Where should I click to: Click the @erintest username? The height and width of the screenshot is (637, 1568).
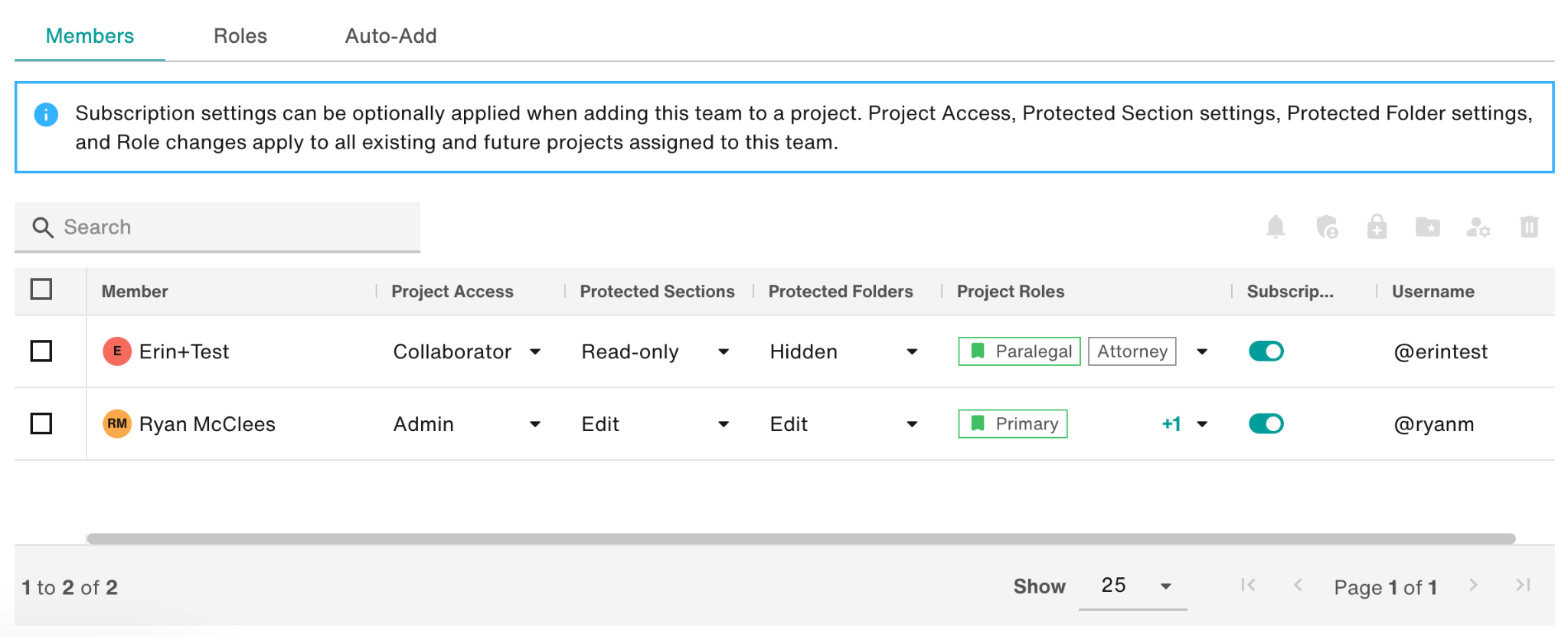tap(1441, 352)
